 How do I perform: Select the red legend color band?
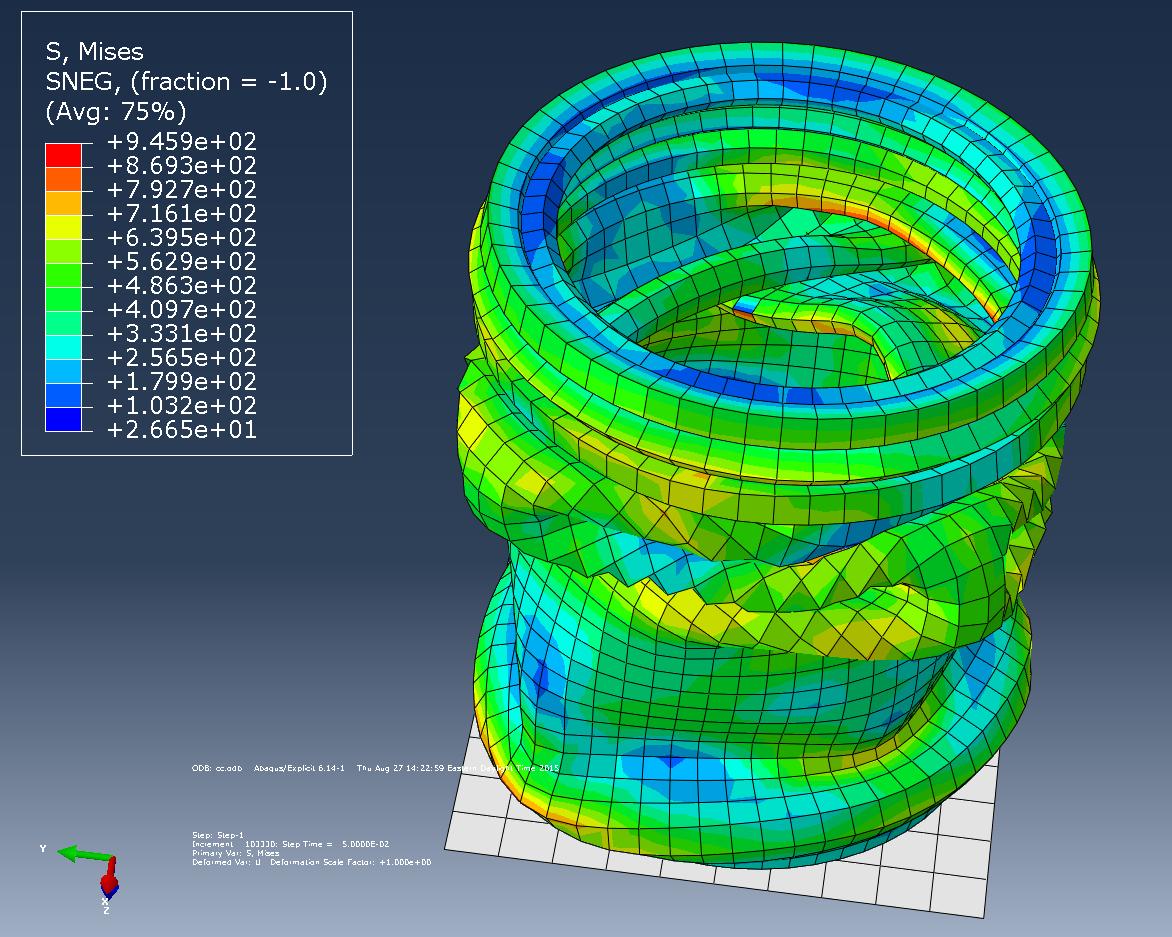coord(64,155)
